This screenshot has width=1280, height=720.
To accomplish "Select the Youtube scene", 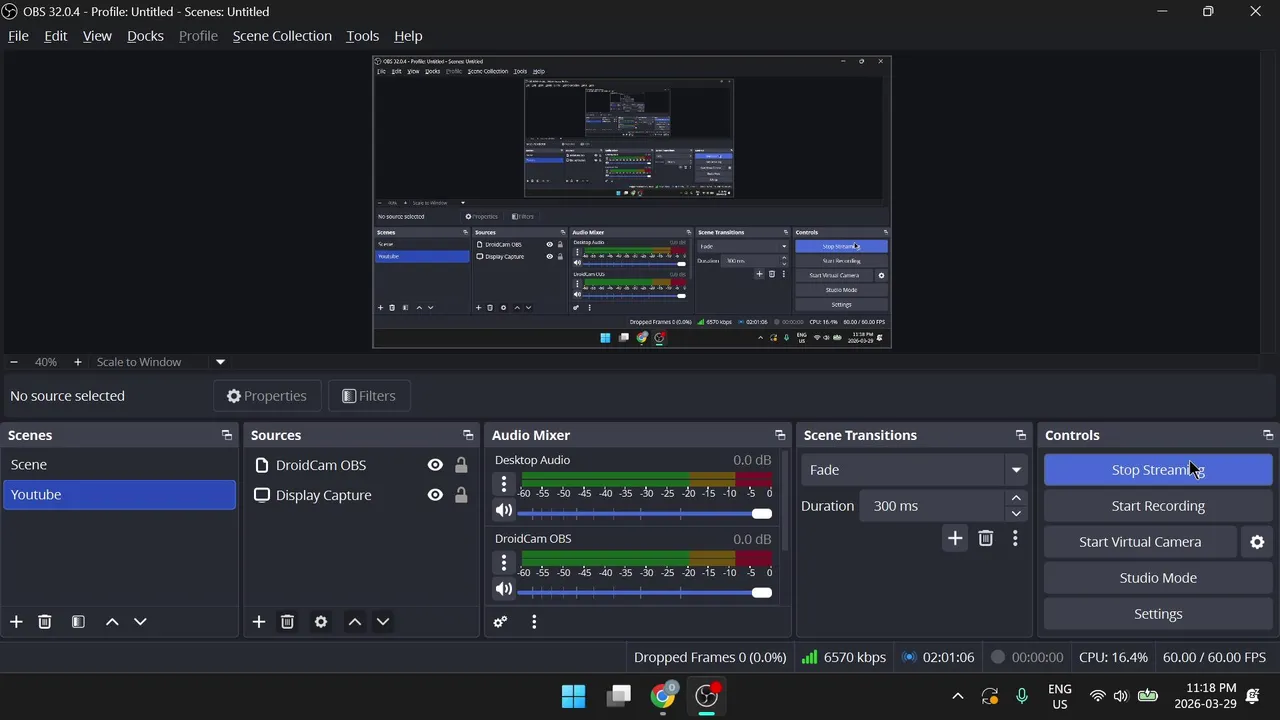I will click(x=119, y=495).
